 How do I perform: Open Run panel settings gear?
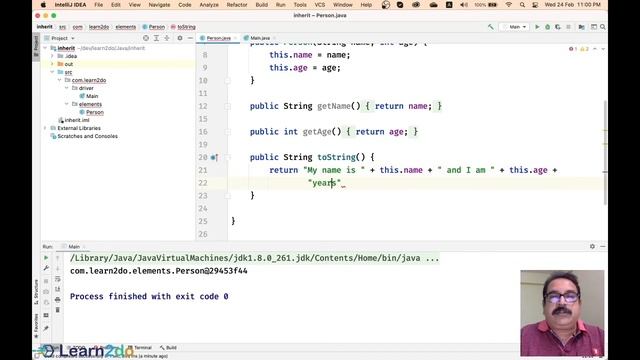pyautogui.click(x=592, y=247)
